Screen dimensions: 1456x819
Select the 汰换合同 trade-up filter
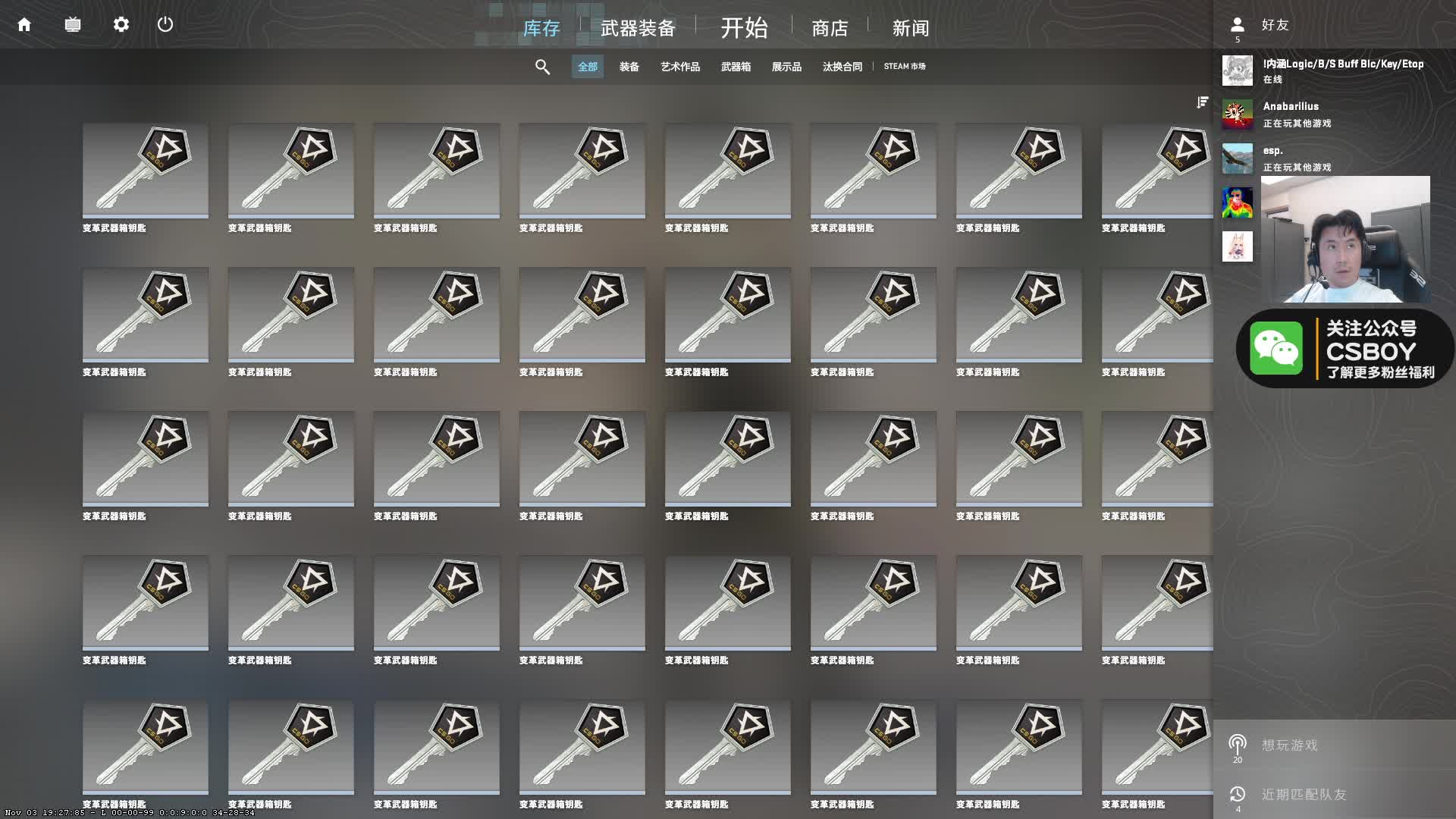pyautogui.click(x=843, y=67)
